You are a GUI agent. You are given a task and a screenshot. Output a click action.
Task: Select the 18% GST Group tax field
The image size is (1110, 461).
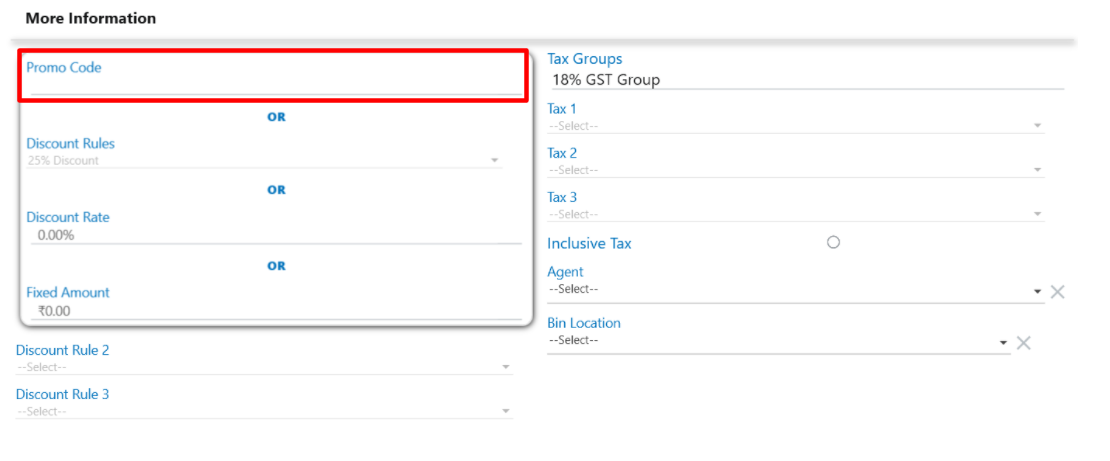(x=805, y=80)
